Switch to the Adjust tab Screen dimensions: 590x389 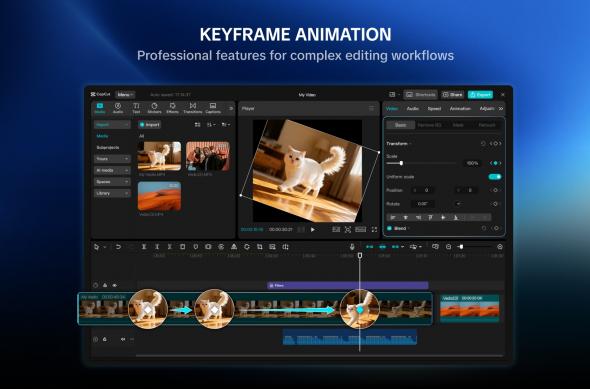coord(487,108)
